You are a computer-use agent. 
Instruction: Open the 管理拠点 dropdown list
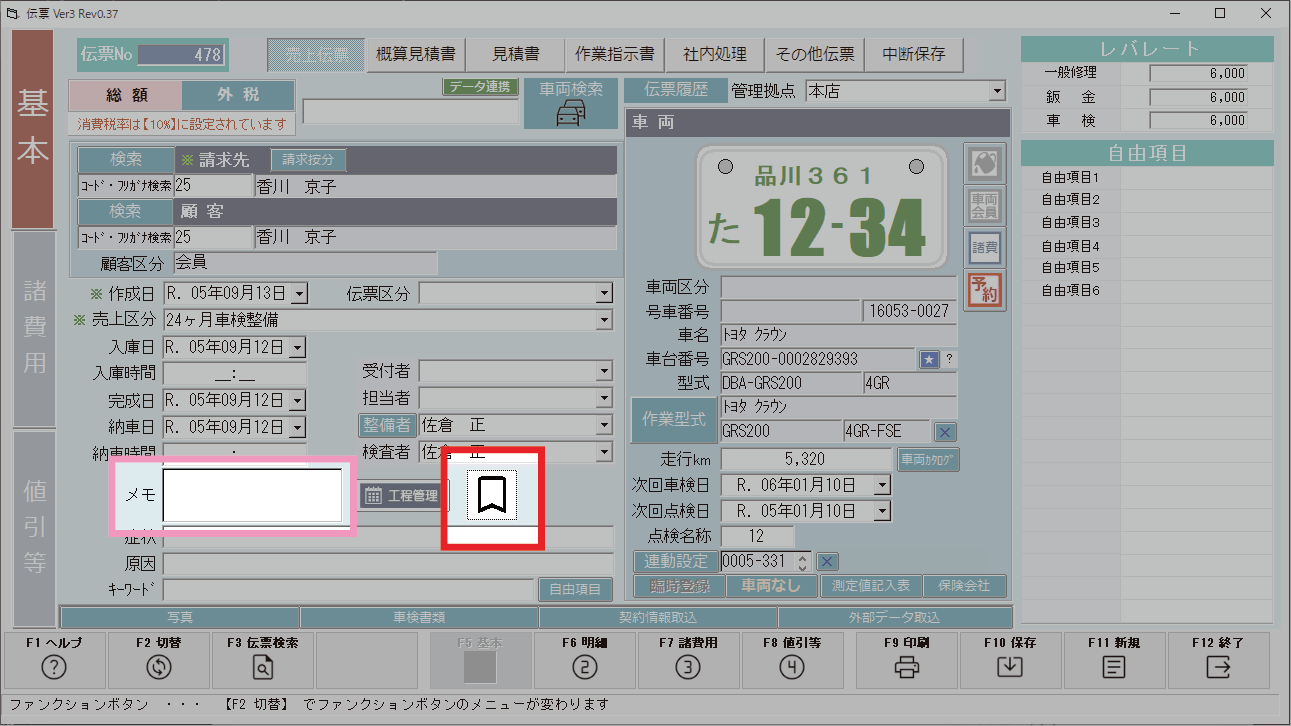click(996, 92)
